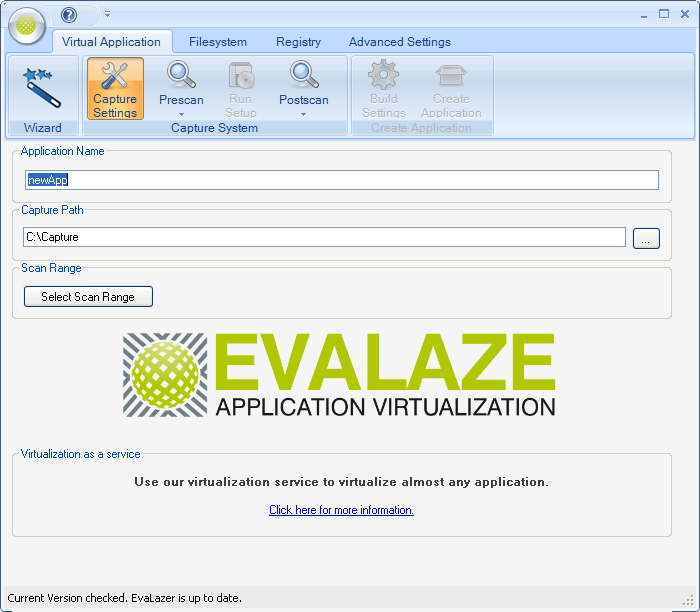This screenshot has width=700, height=612.
Task: Start the Prescan magnifier tool
Action: point(181,83)
